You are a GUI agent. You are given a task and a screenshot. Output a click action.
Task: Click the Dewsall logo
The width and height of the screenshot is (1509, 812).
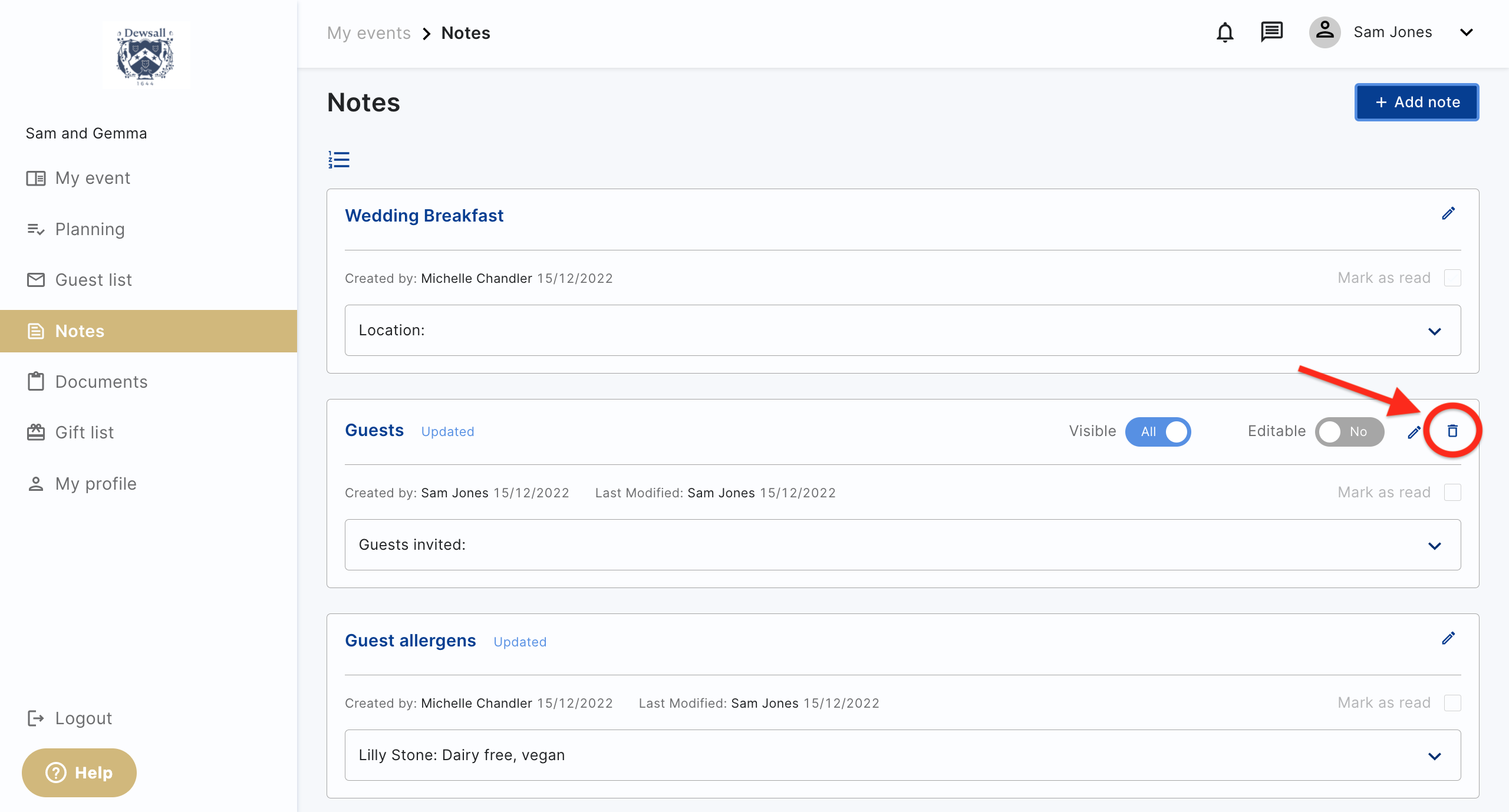[146, 56]
